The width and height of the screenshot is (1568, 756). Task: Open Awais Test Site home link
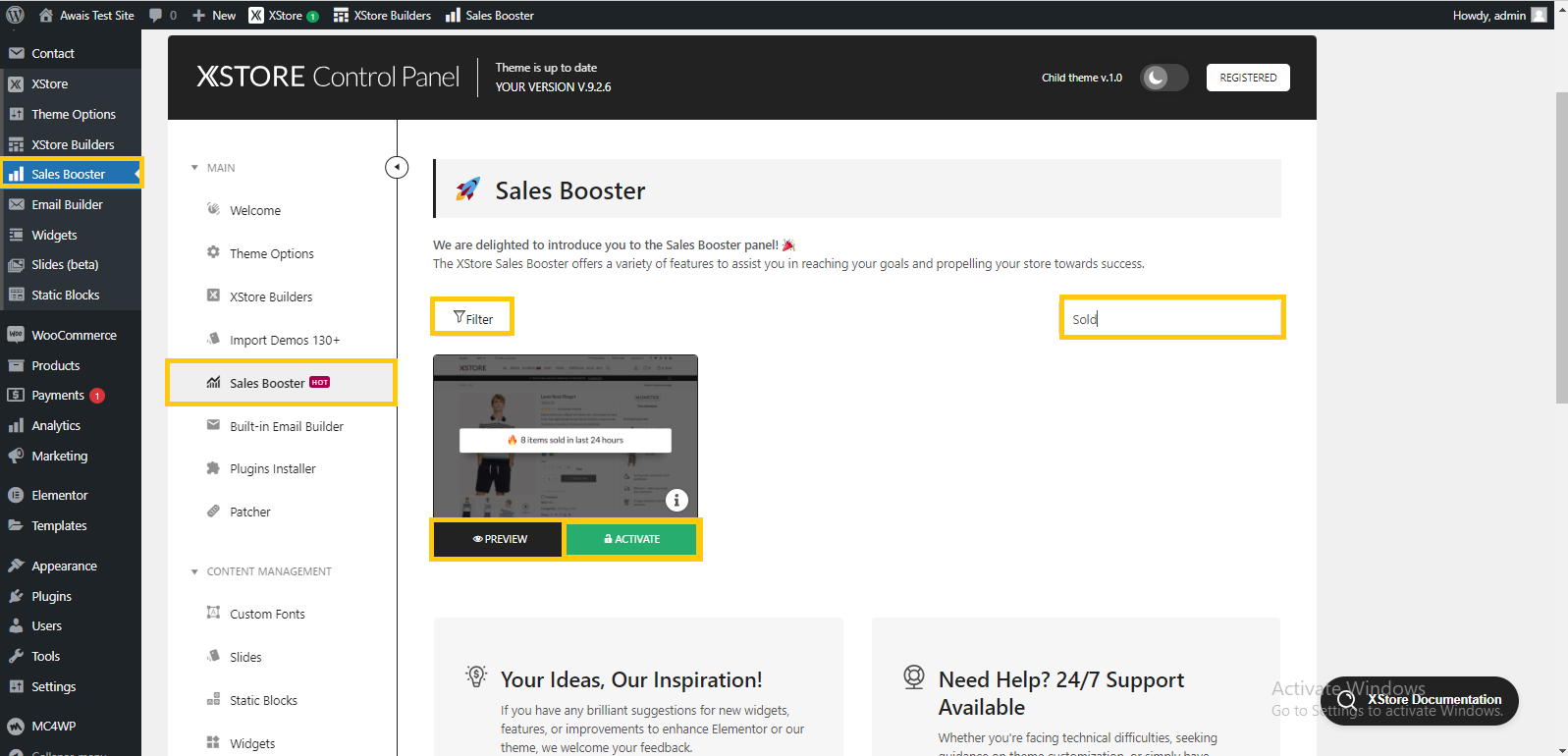(86, 15)
